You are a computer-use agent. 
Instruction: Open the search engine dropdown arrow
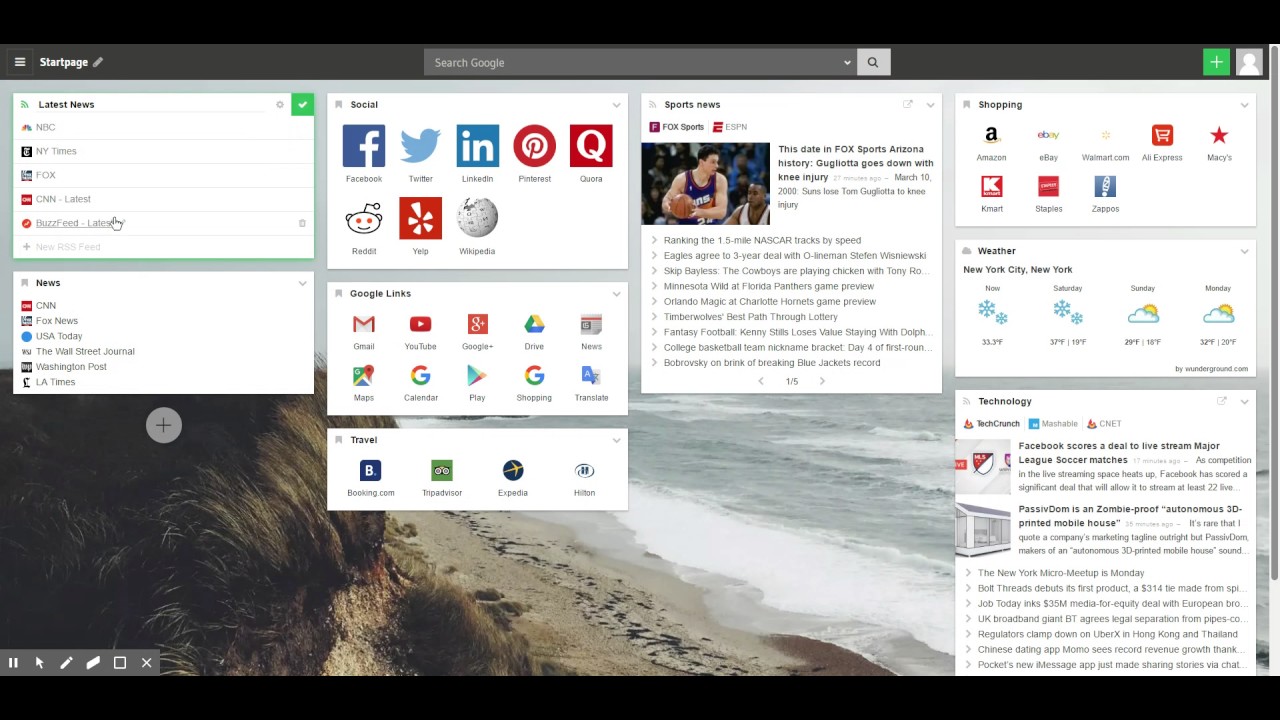(x=847, y=62)
